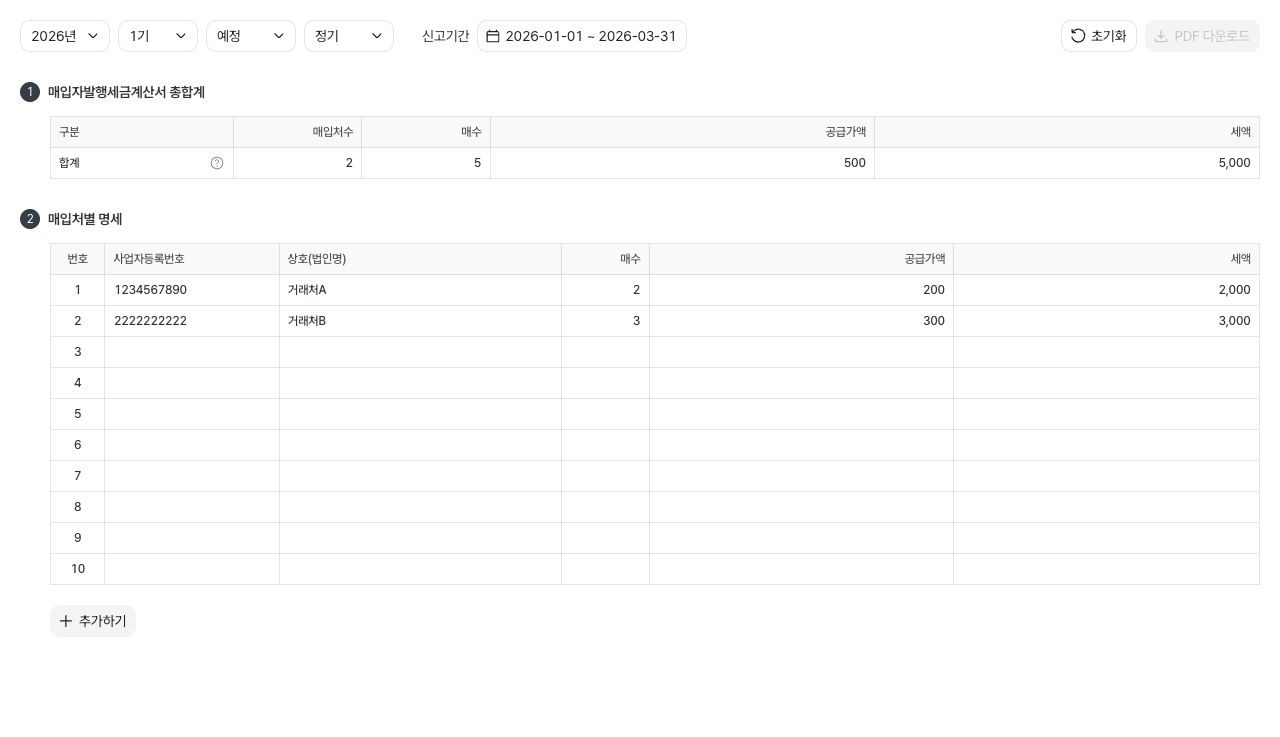Viewport: 1280px width, 737px height.
Task: Open the 예정 filing type dropdown
Action: pyautogui.click(x=251, y=36)
